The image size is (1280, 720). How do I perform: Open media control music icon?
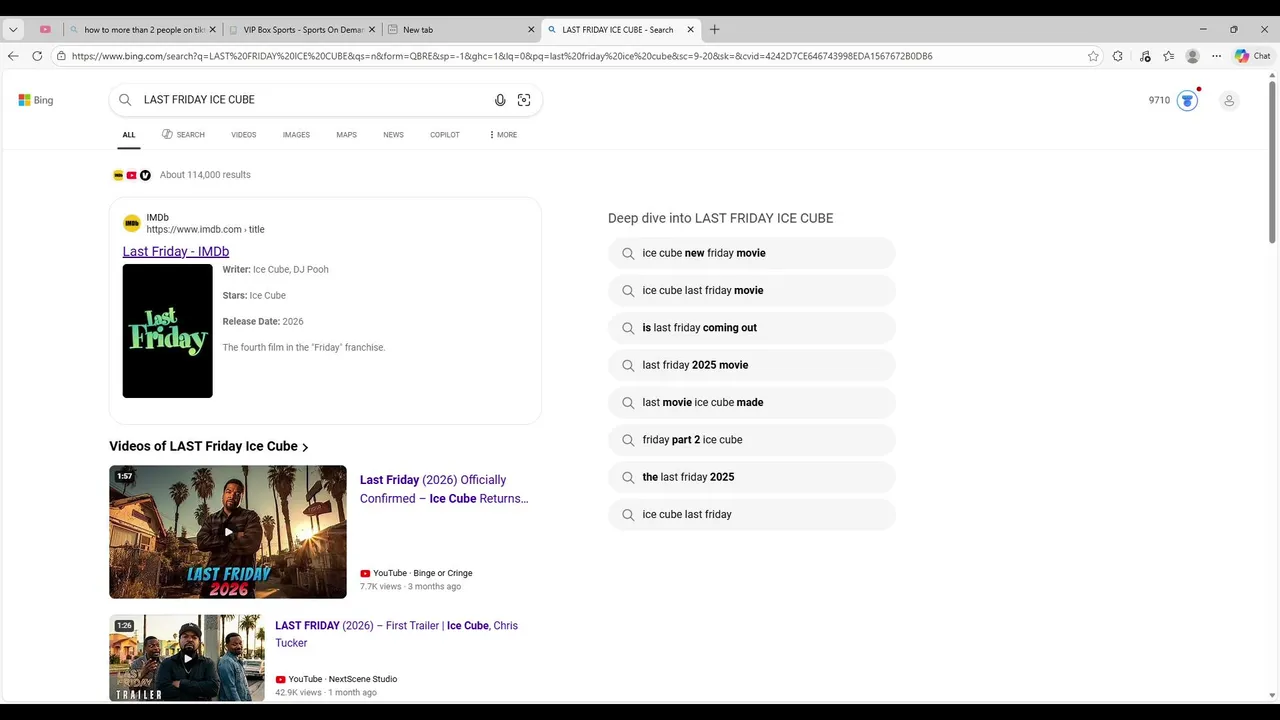coord(1145,56)
